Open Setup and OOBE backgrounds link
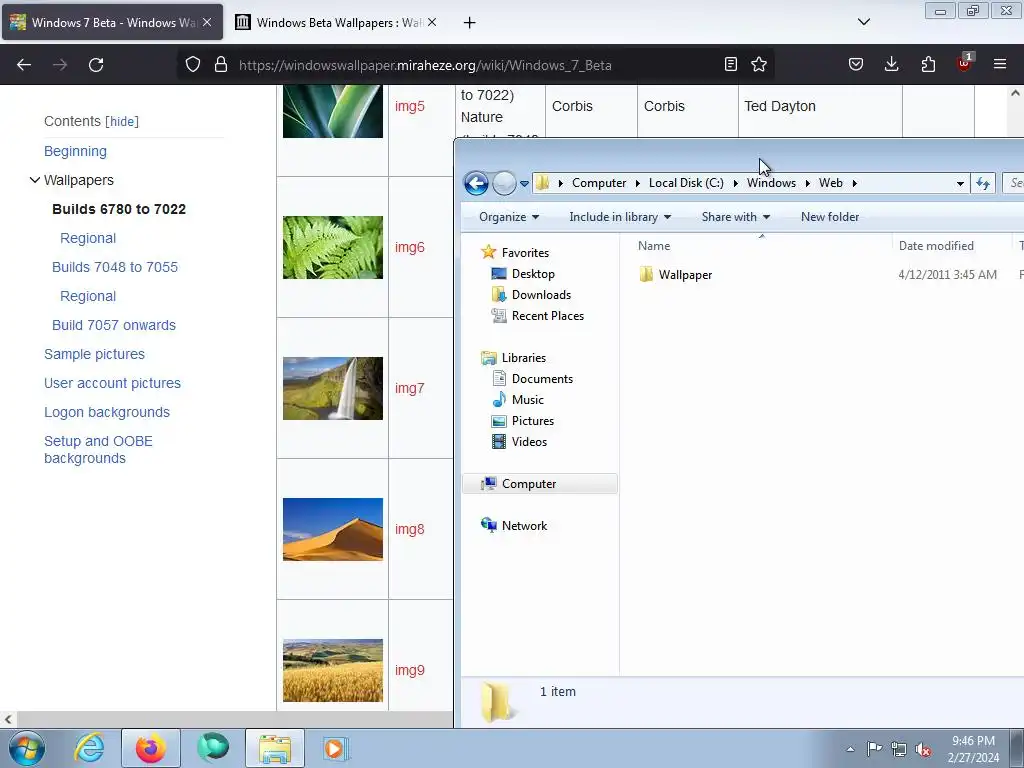This screenshot has width=1024, height=768. point(98,449)
